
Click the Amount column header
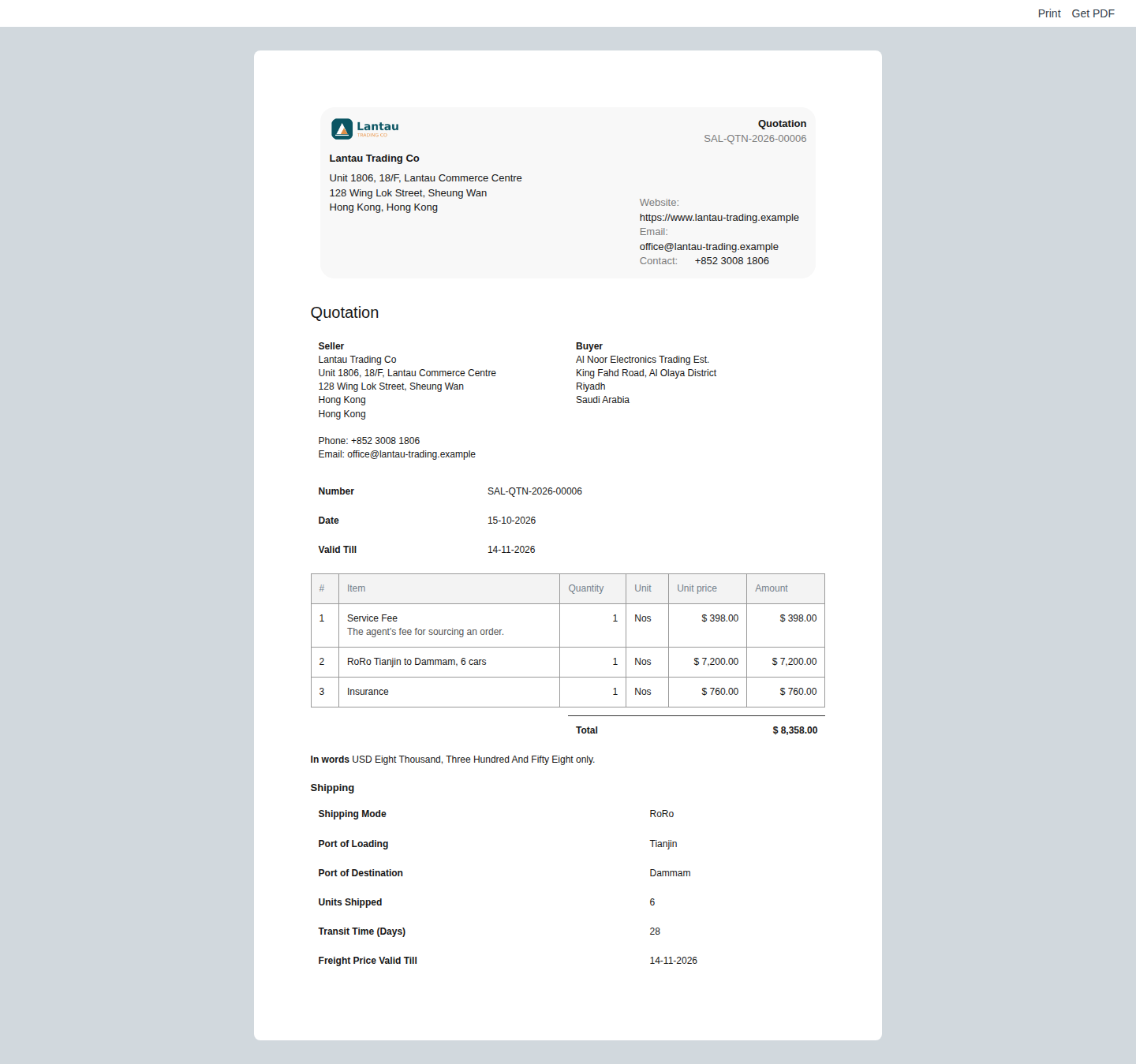point(785,588)
